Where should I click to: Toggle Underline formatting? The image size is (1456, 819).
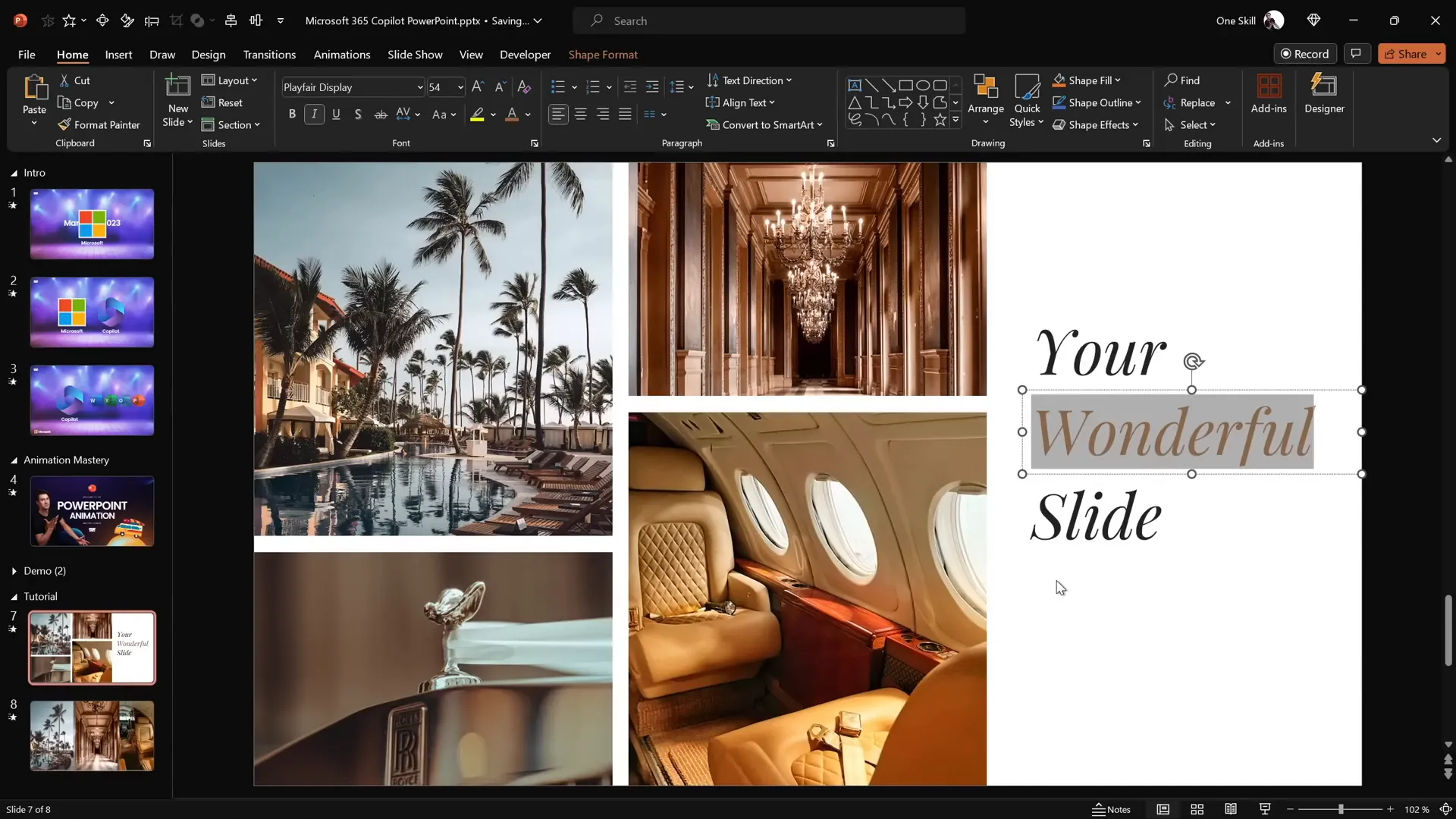click(336, 115)
